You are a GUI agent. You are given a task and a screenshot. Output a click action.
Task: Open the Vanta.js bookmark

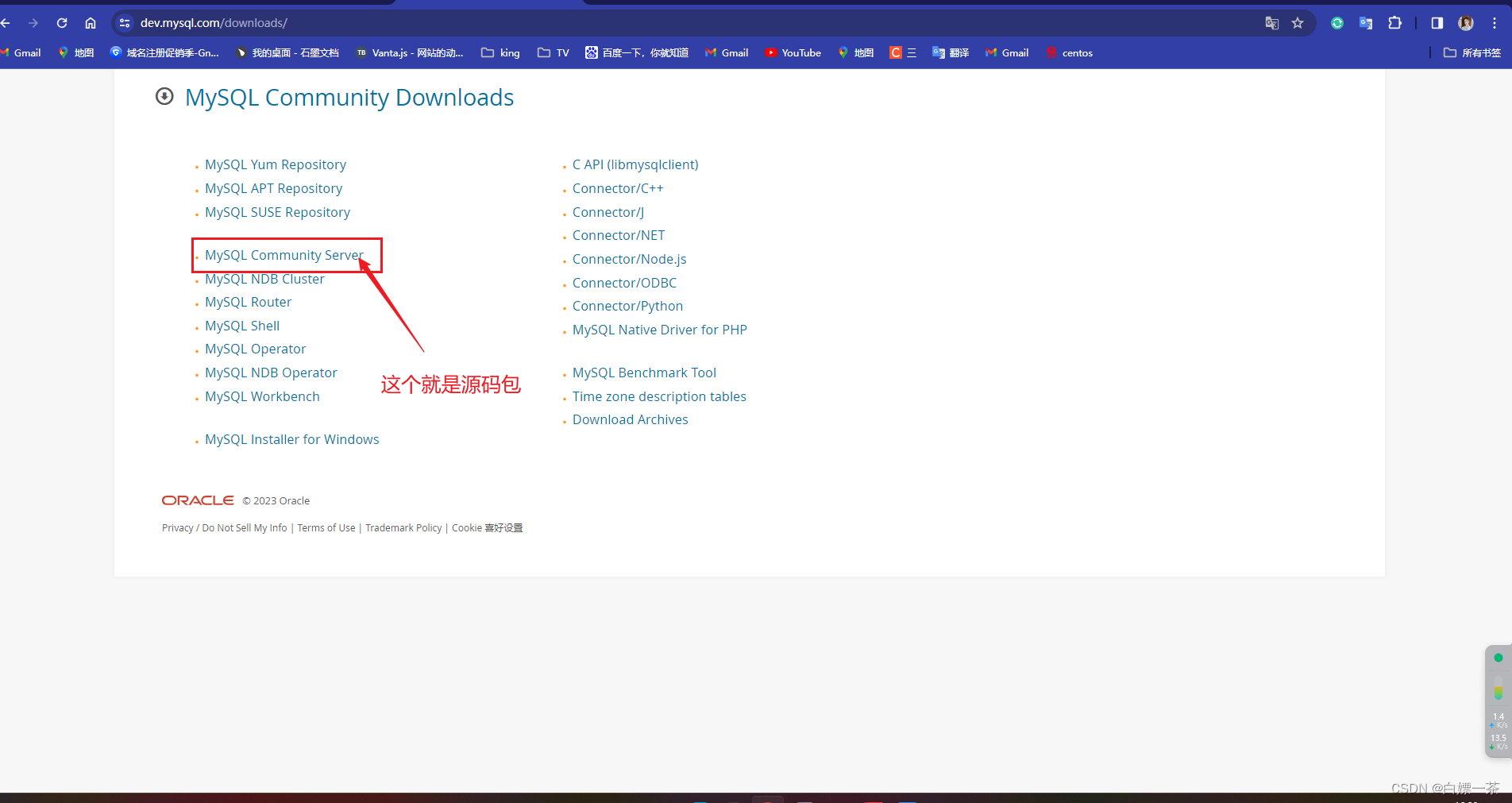click(410, 52)
